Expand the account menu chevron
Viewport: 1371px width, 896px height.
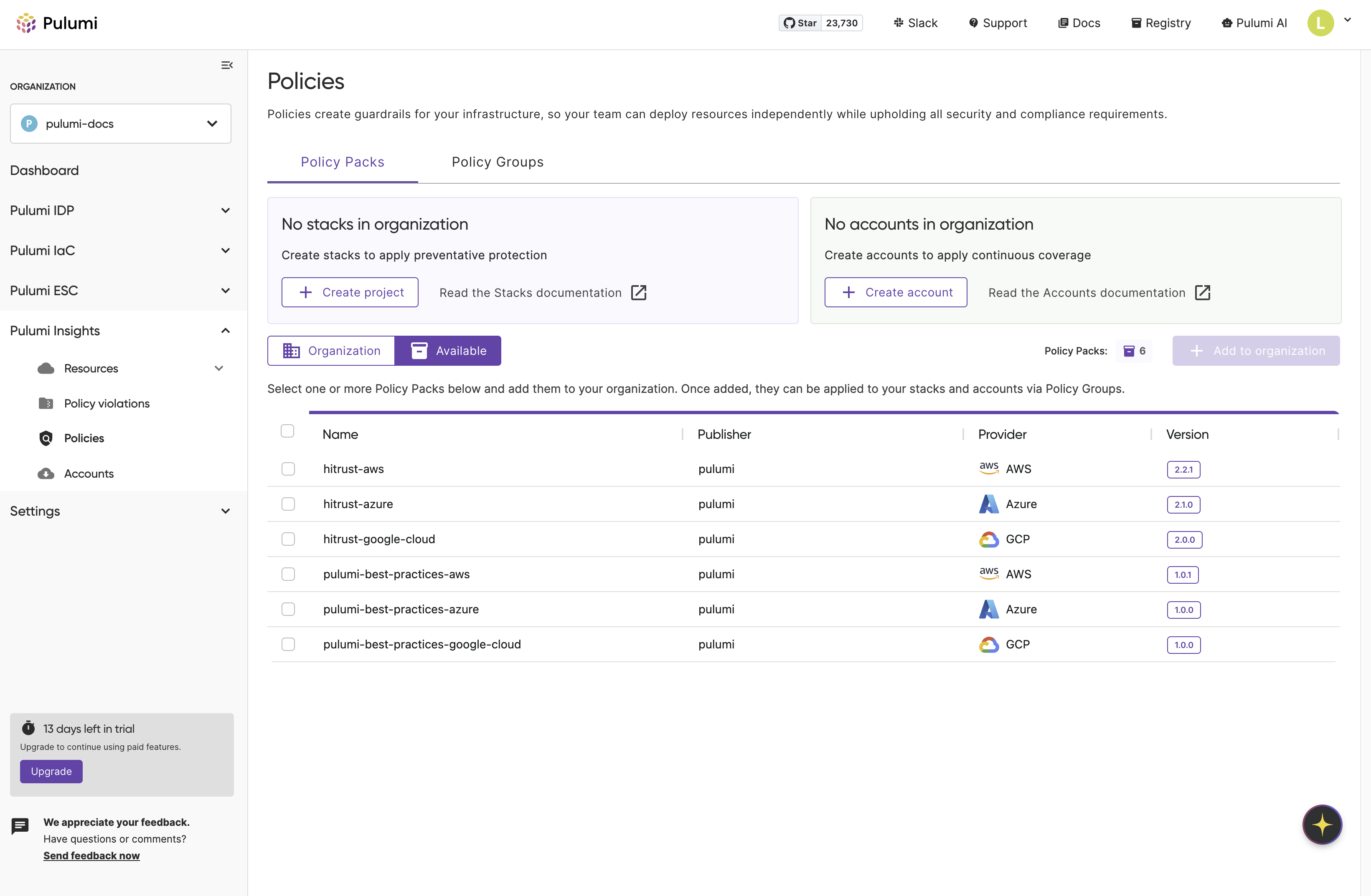tap(1347, 20)
